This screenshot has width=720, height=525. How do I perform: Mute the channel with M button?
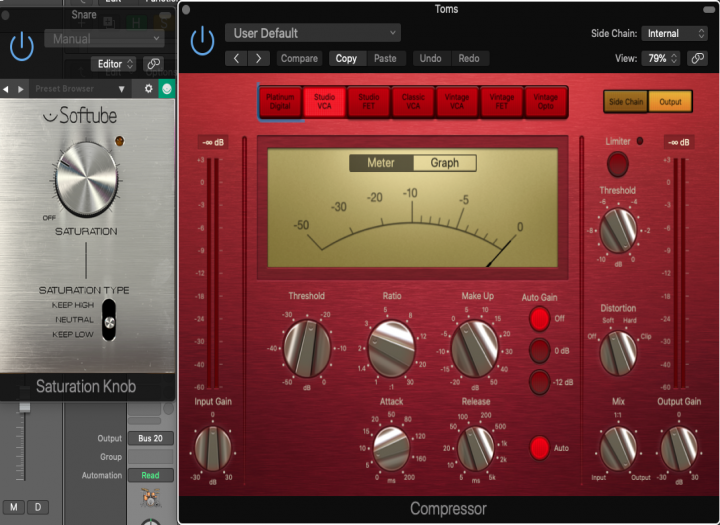pyautogui.click(x=14, y=507)
